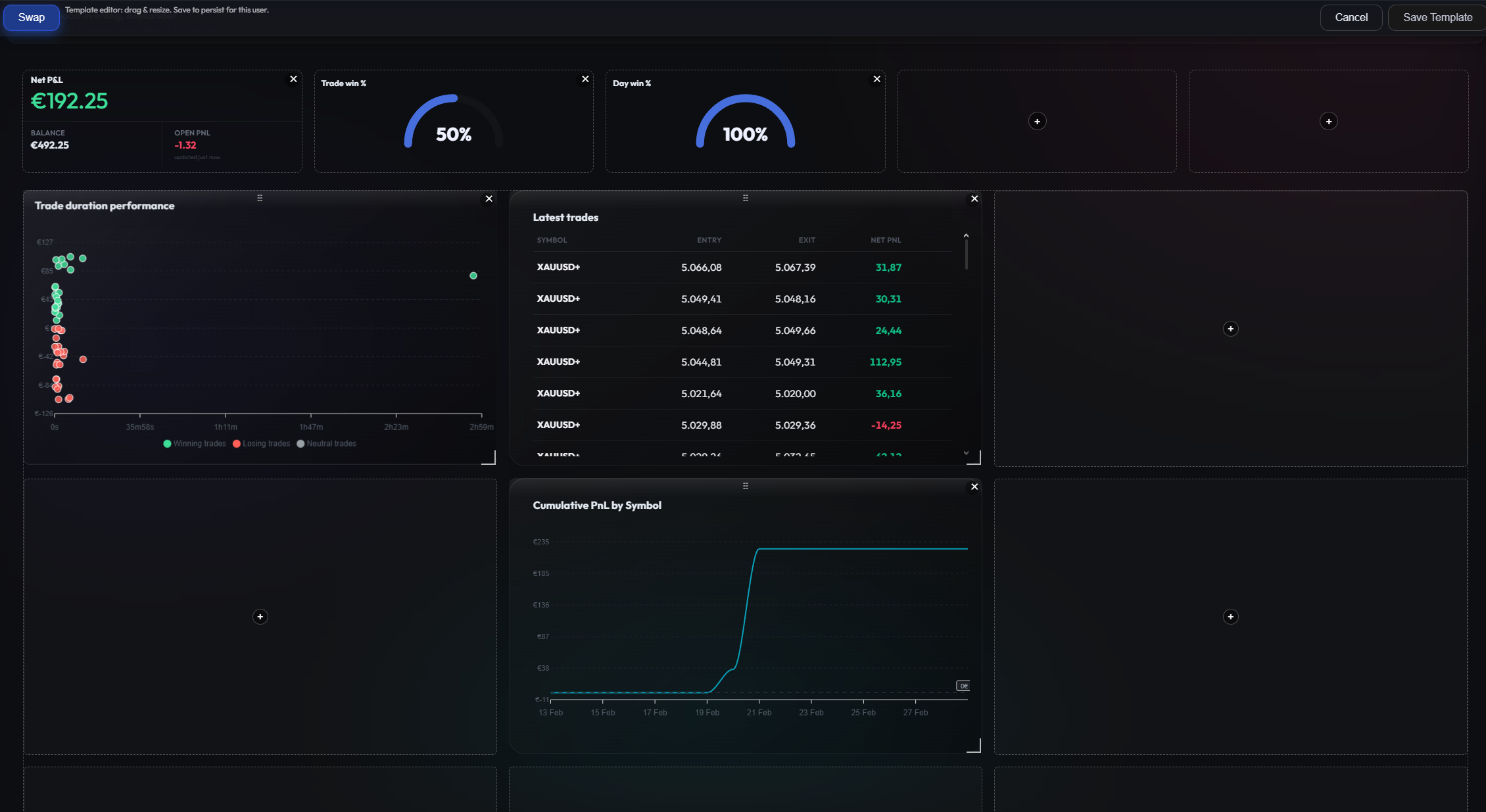Toggle Winning trades in the scatter chart legend
Viewport: 1486px width, 812px height.
click(194, 443)
